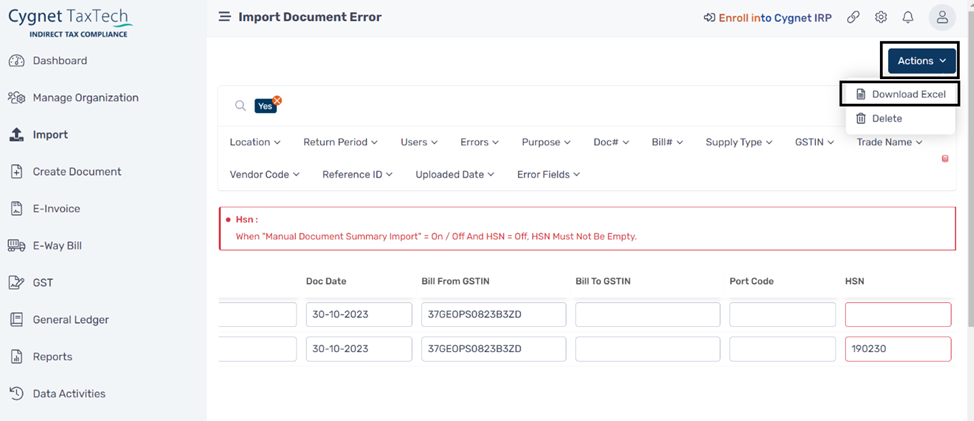Click the Hsn error message text

[436, 237]
